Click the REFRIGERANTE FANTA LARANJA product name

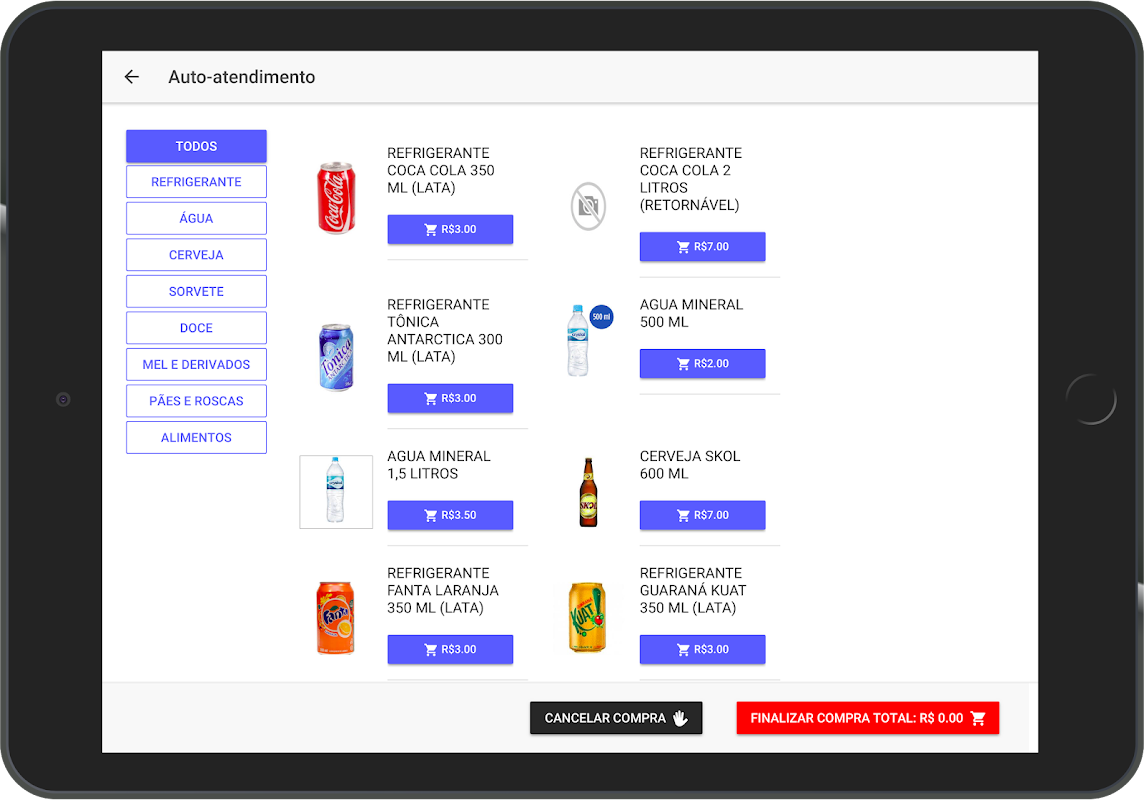pos(443,590)
